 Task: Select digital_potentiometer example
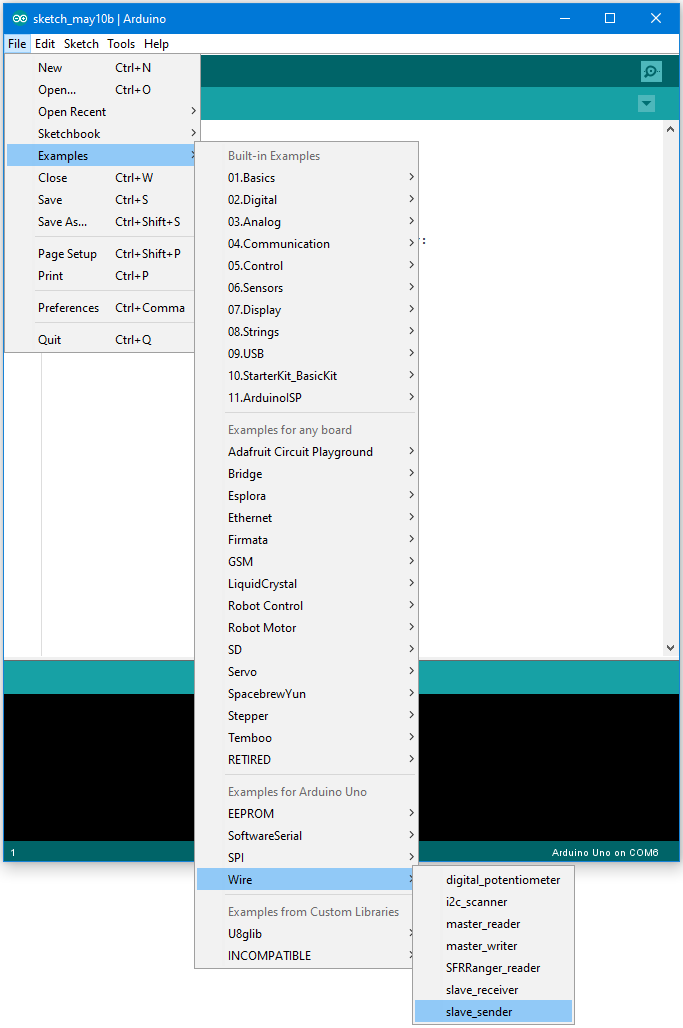click(x=503, y=880)
